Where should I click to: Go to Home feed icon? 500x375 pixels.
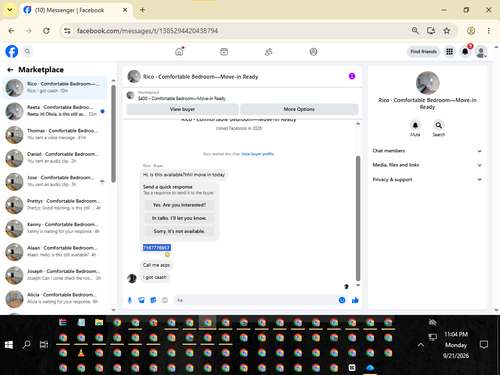pos(179,52)
